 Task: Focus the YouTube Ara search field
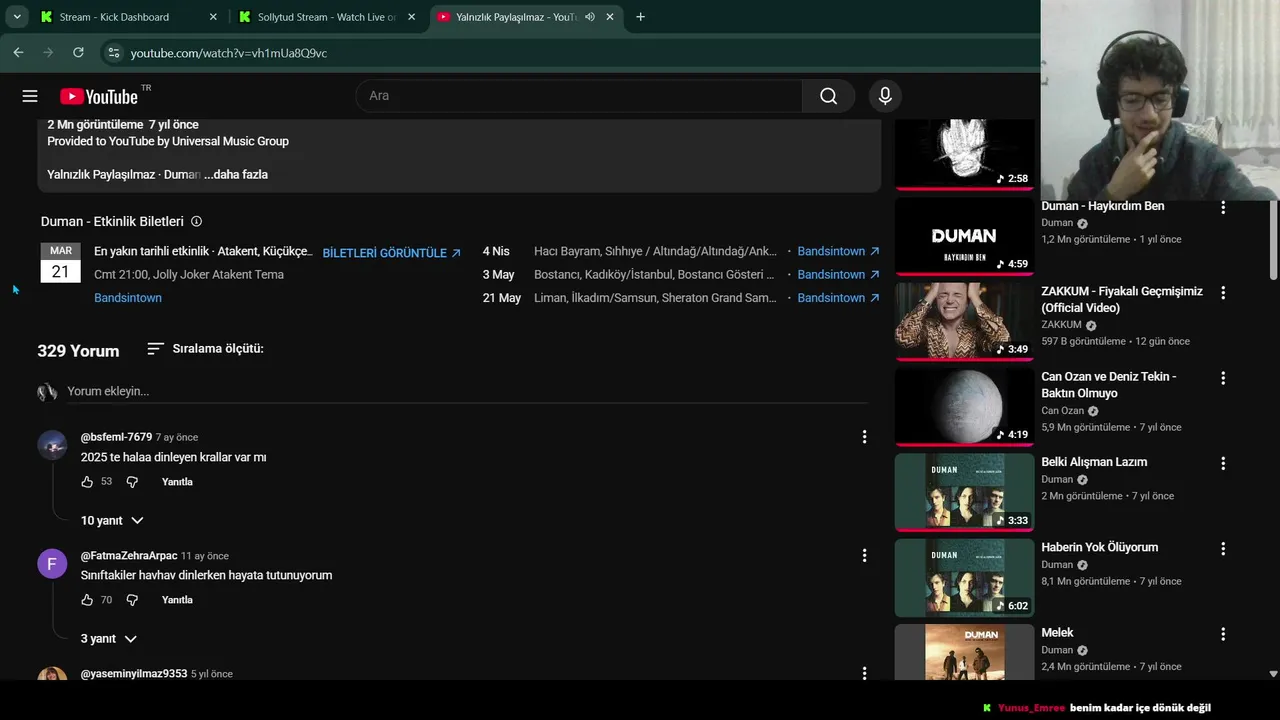coord(580,96)
